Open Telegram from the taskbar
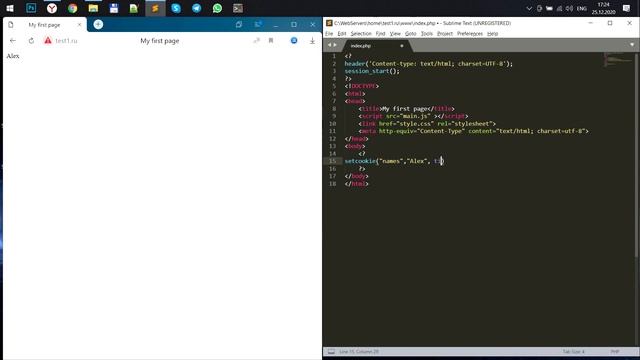The image size is (640, 360). point(197,8)
